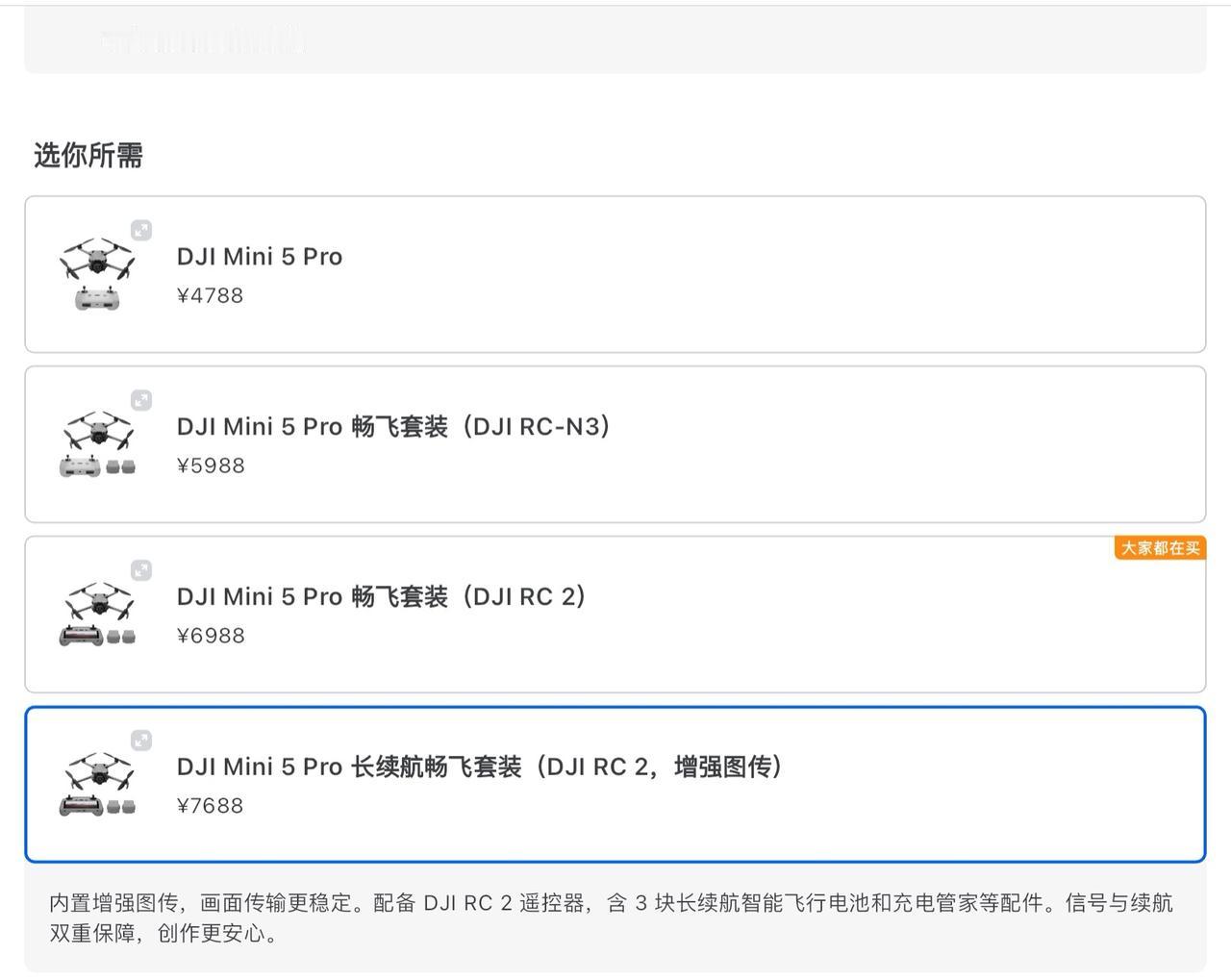The width and height of the screenshot is (1231, 980).
Task: Expand image of 长续航畅飞套装 ¥7688
Action: pyautogui.click(x=141, y=741)
